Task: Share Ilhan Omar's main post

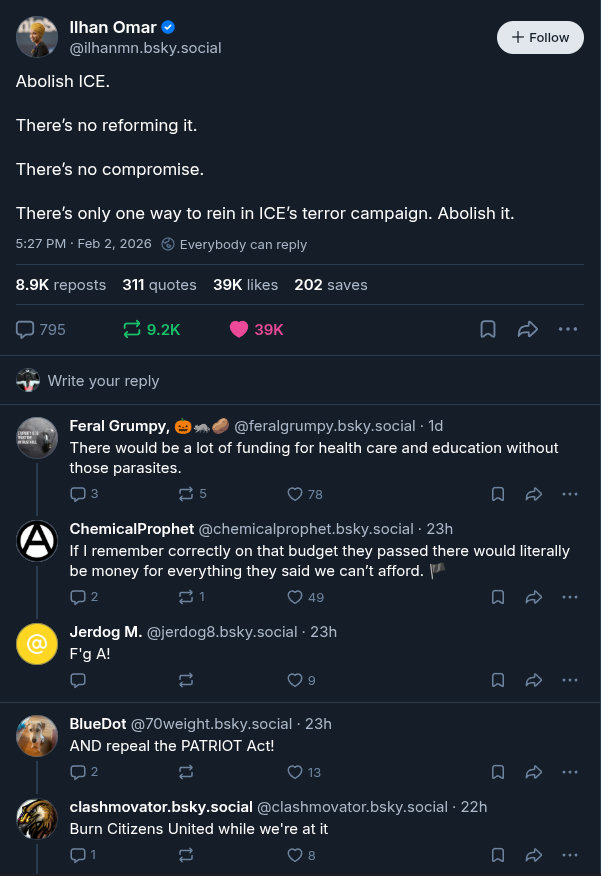Action: point(528,329)
